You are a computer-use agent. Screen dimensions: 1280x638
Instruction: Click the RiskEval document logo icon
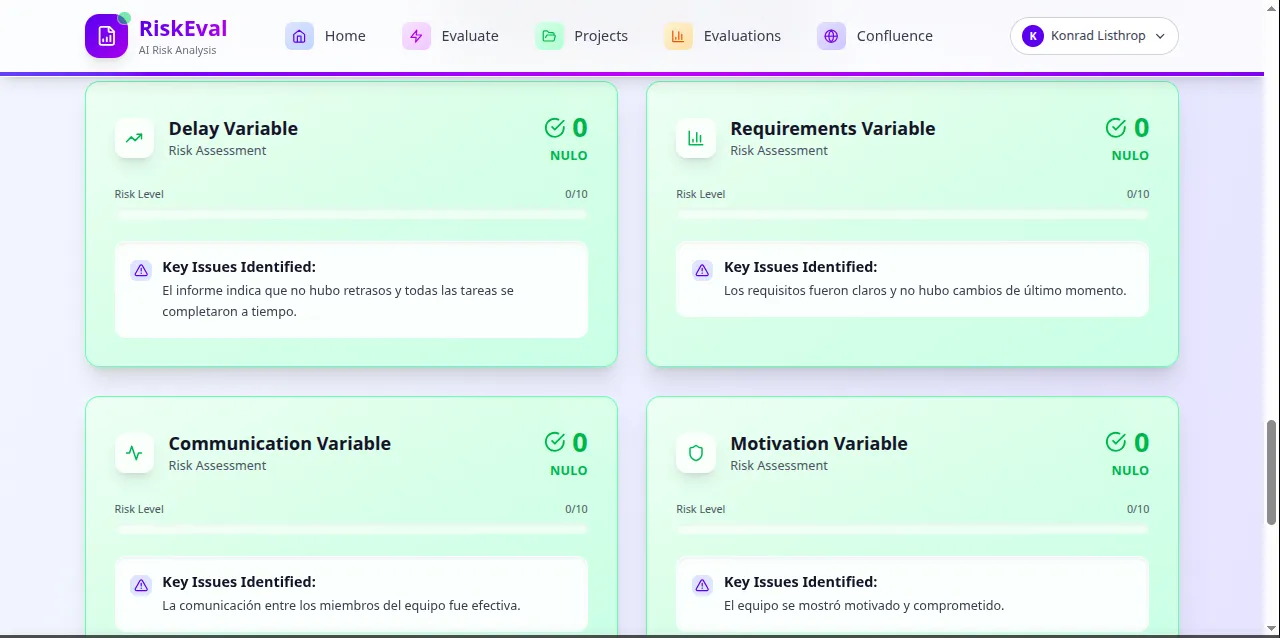click(x=106, y=36)
